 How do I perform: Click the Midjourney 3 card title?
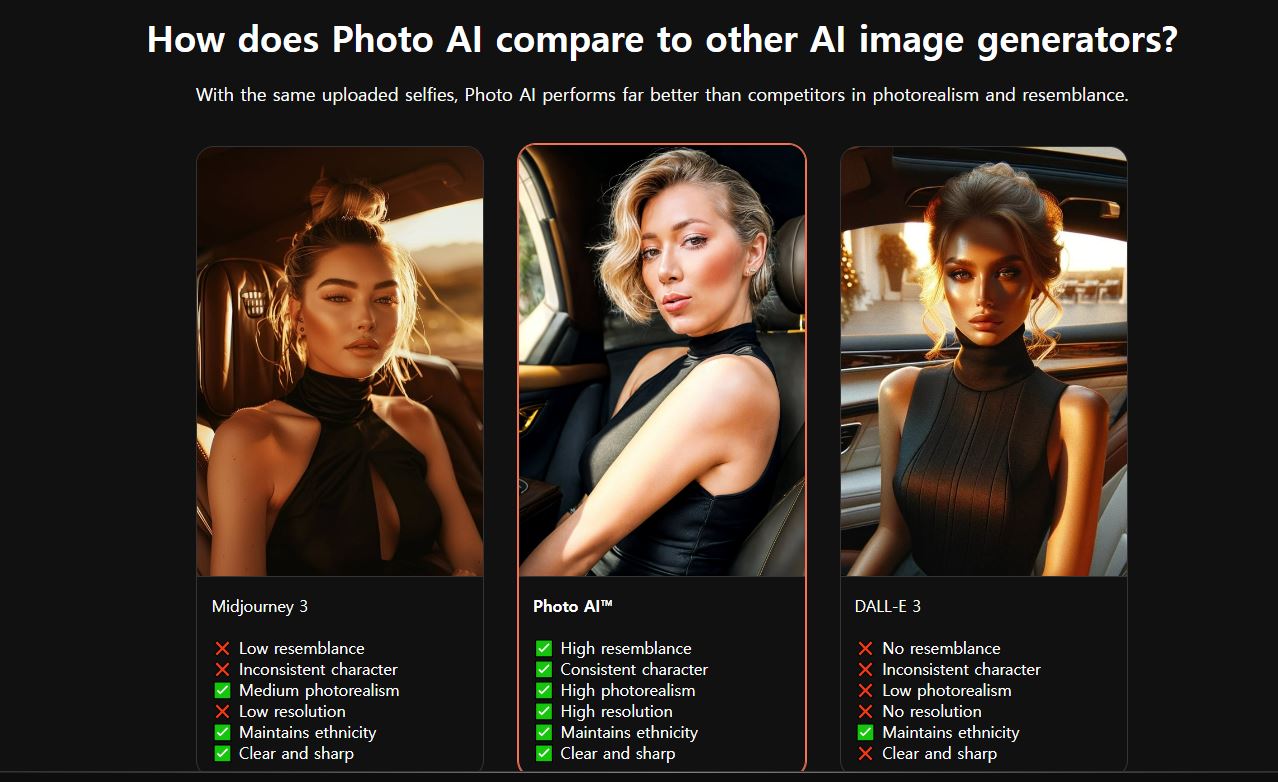(260, 606)
